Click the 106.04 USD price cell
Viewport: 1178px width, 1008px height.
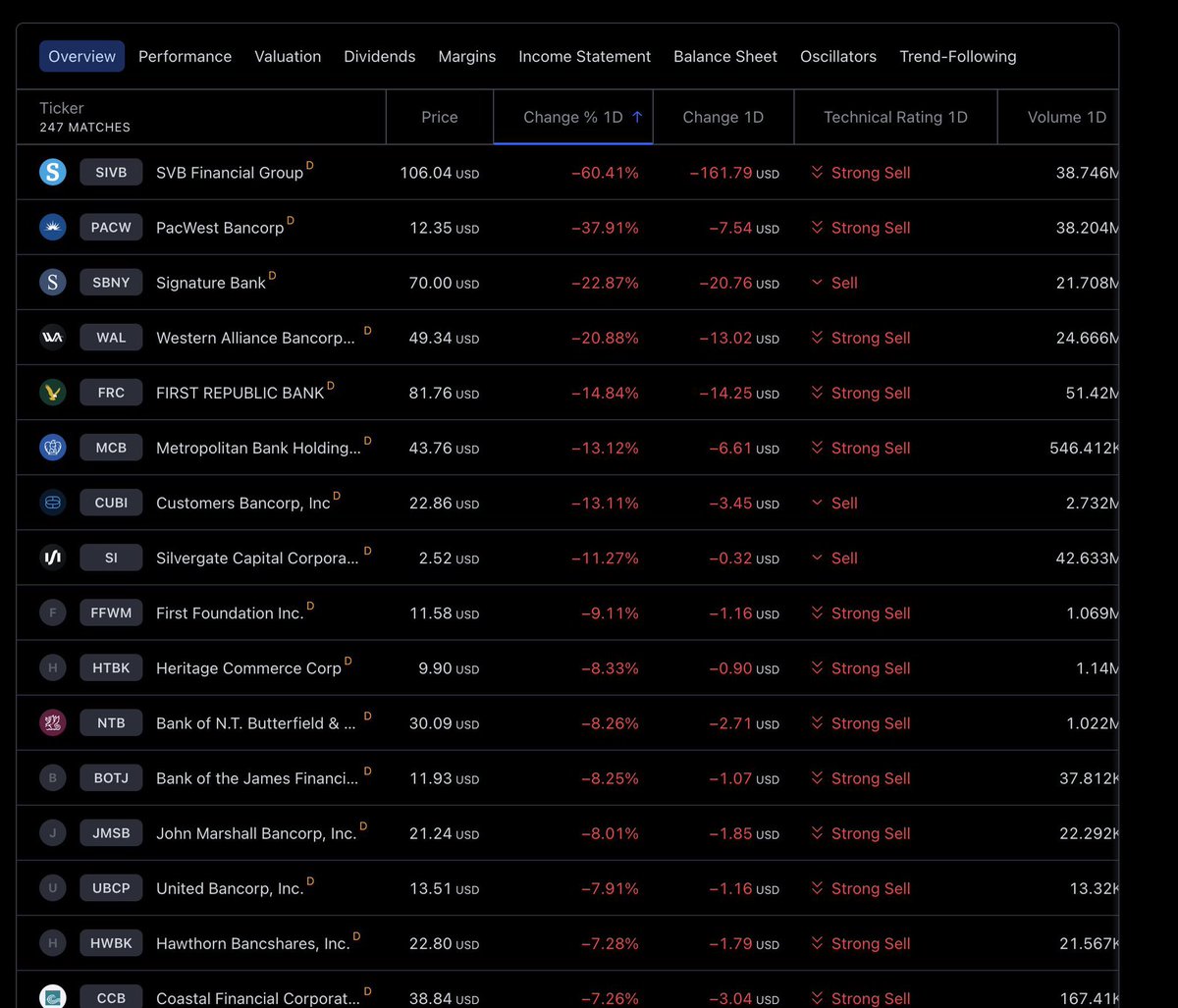tap(439, 173)
